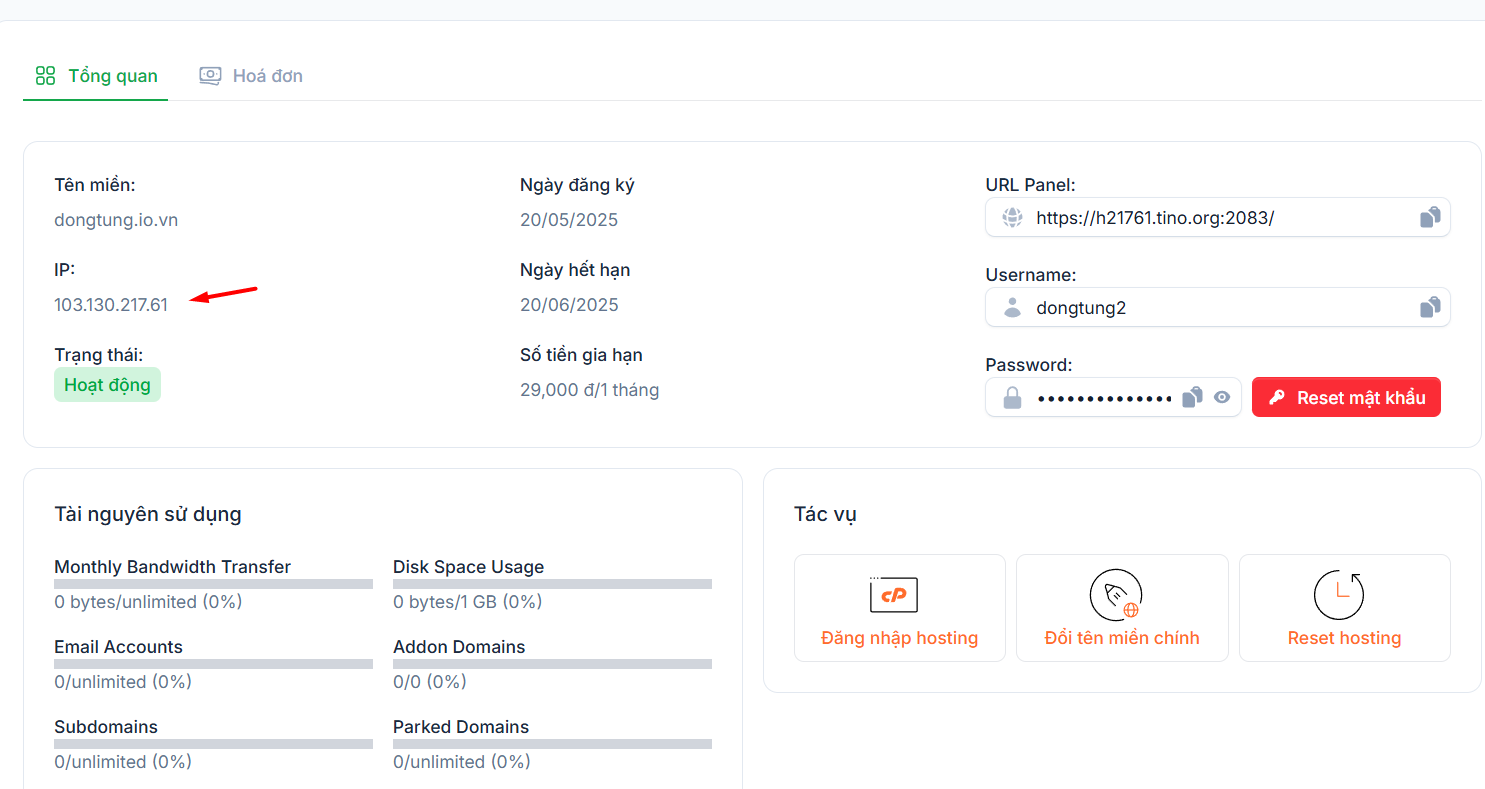Open the Hoá đơn tab
This screenshot has height=789, width=1485.
pyautogui.click(x=251, y=76)
